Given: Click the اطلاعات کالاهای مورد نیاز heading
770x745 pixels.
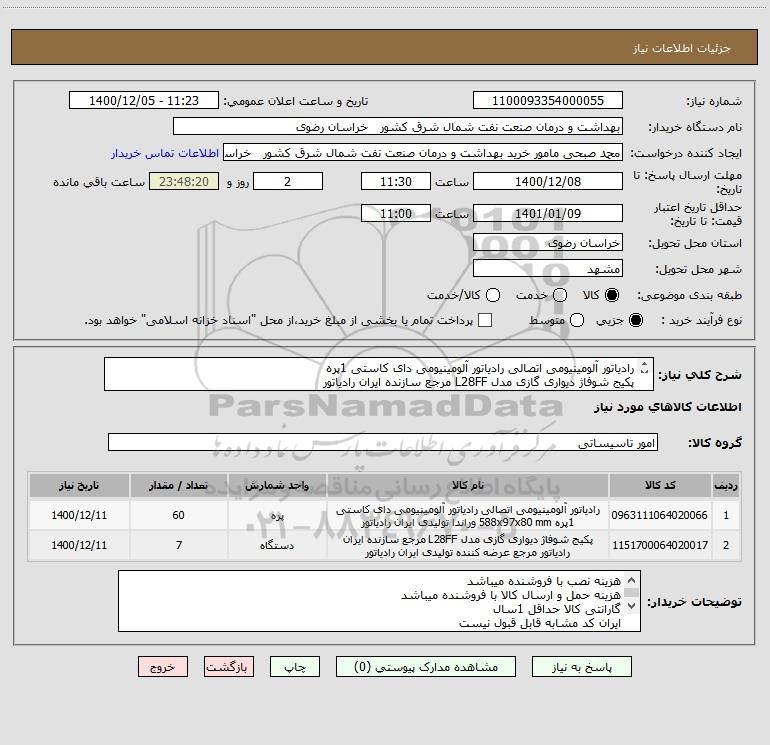Looking at the screenshot, I should 668,407.
